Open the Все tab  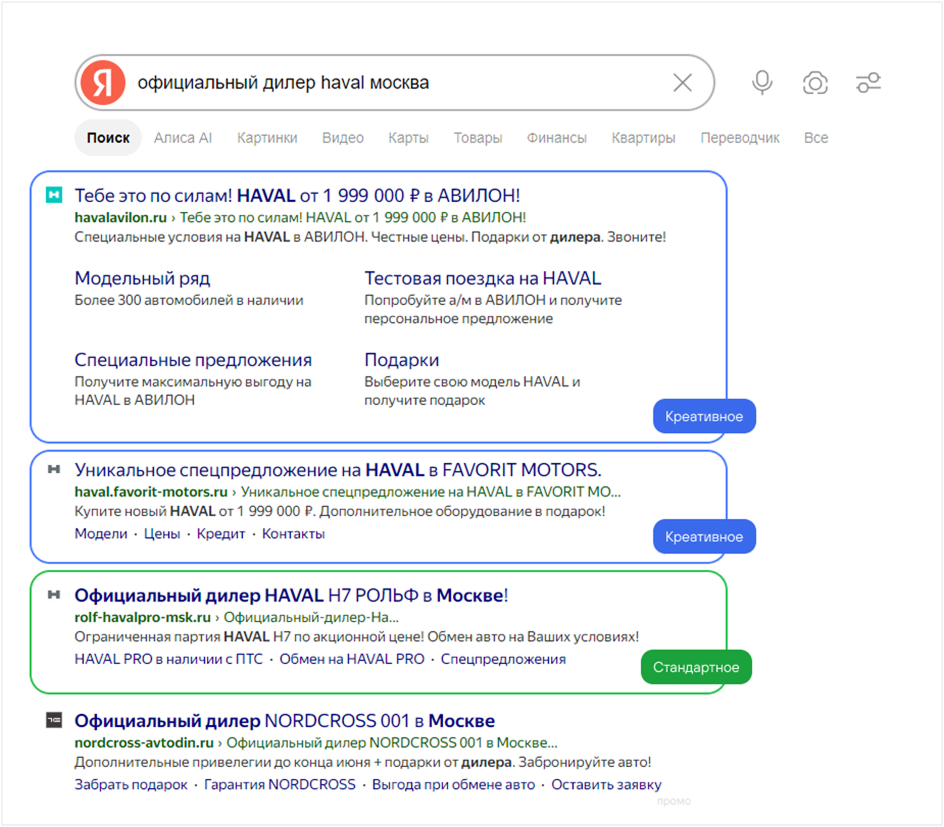(x=816, y=138)
